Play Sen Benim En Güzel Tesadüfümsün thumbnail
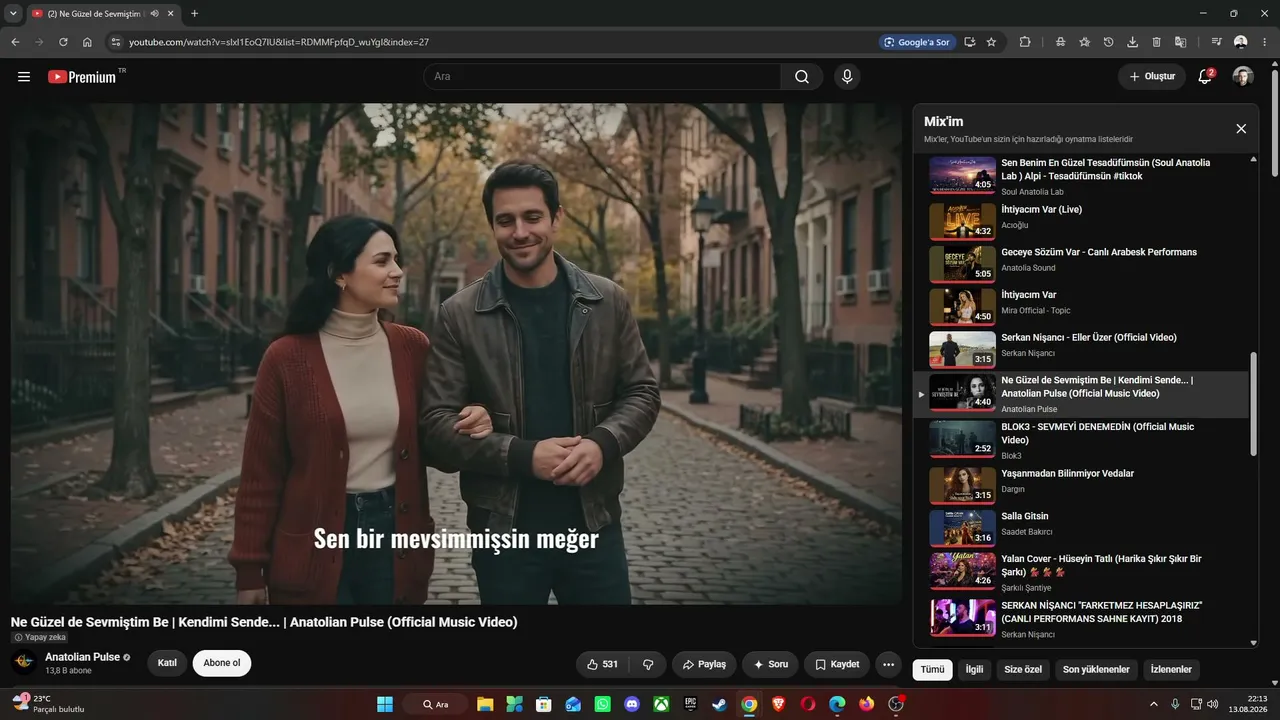1280x720 pixels. pos(962,175)
